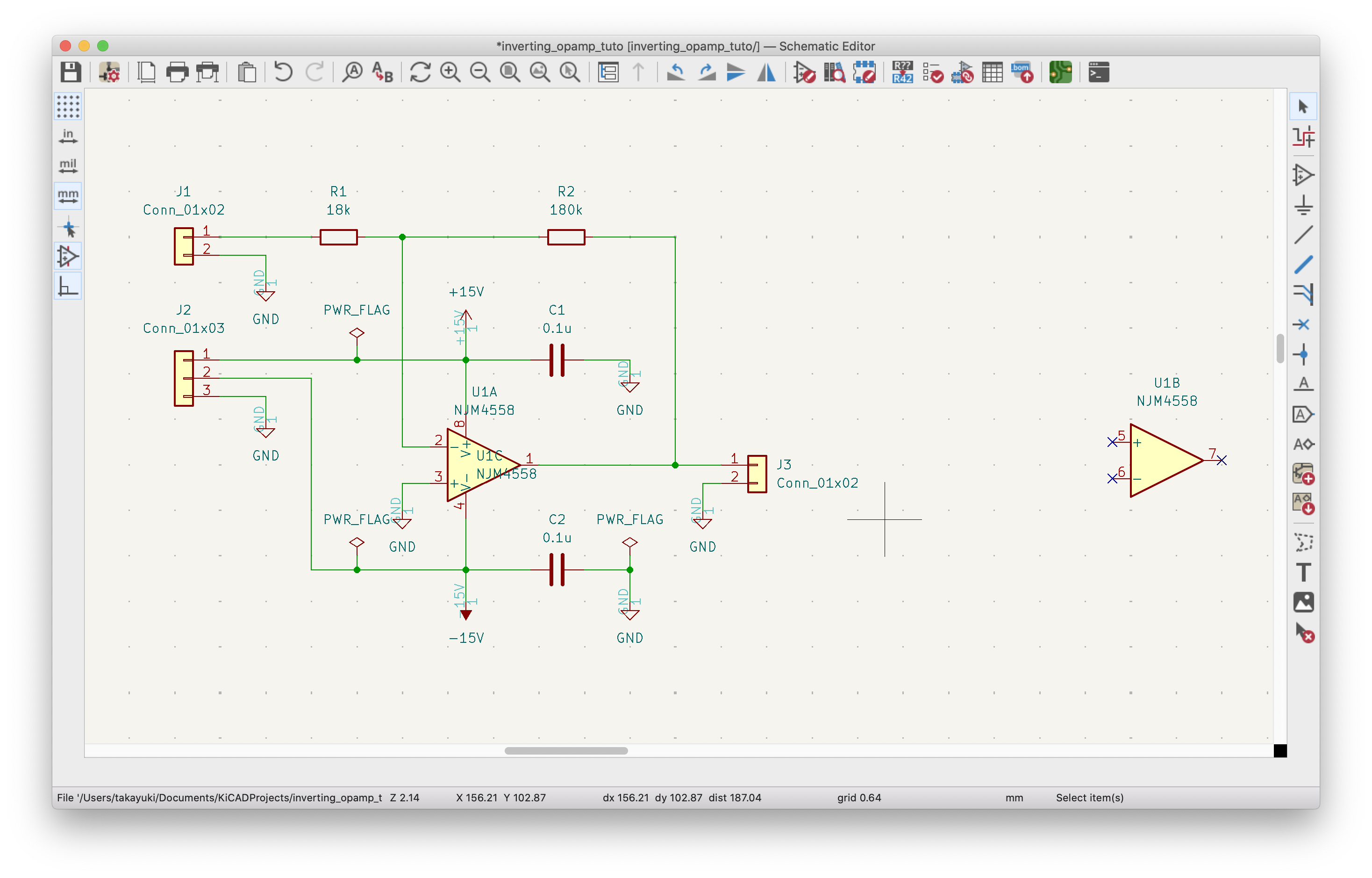The width and height of the screenshot is (1372, 878).
Task: Refresh the schematic view
Action: [420, 72]
